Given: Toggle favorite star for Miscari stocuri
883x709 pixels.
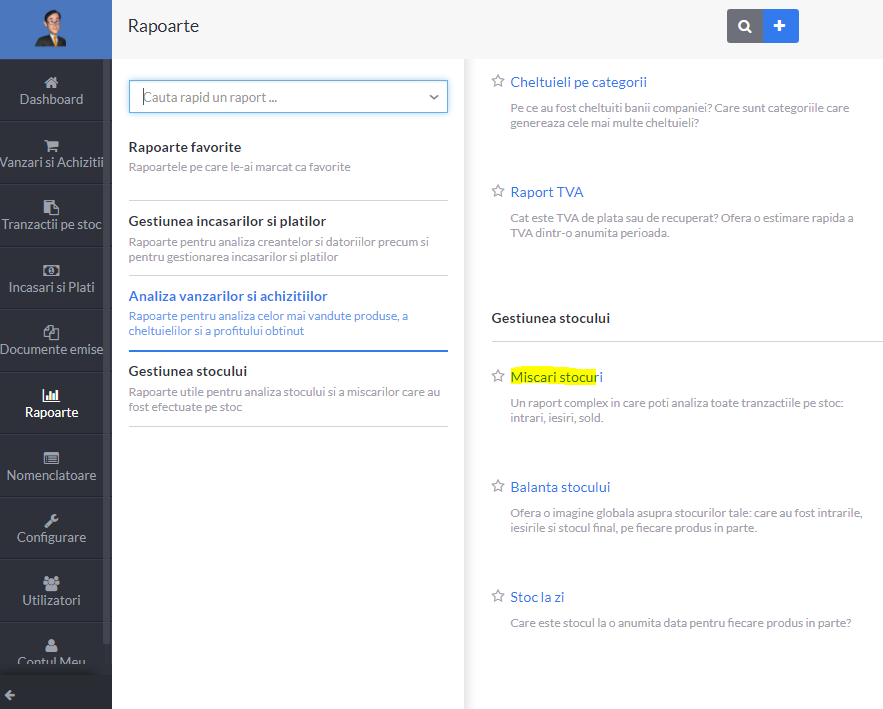Looking at the screenshot, I should click(498, 376).
